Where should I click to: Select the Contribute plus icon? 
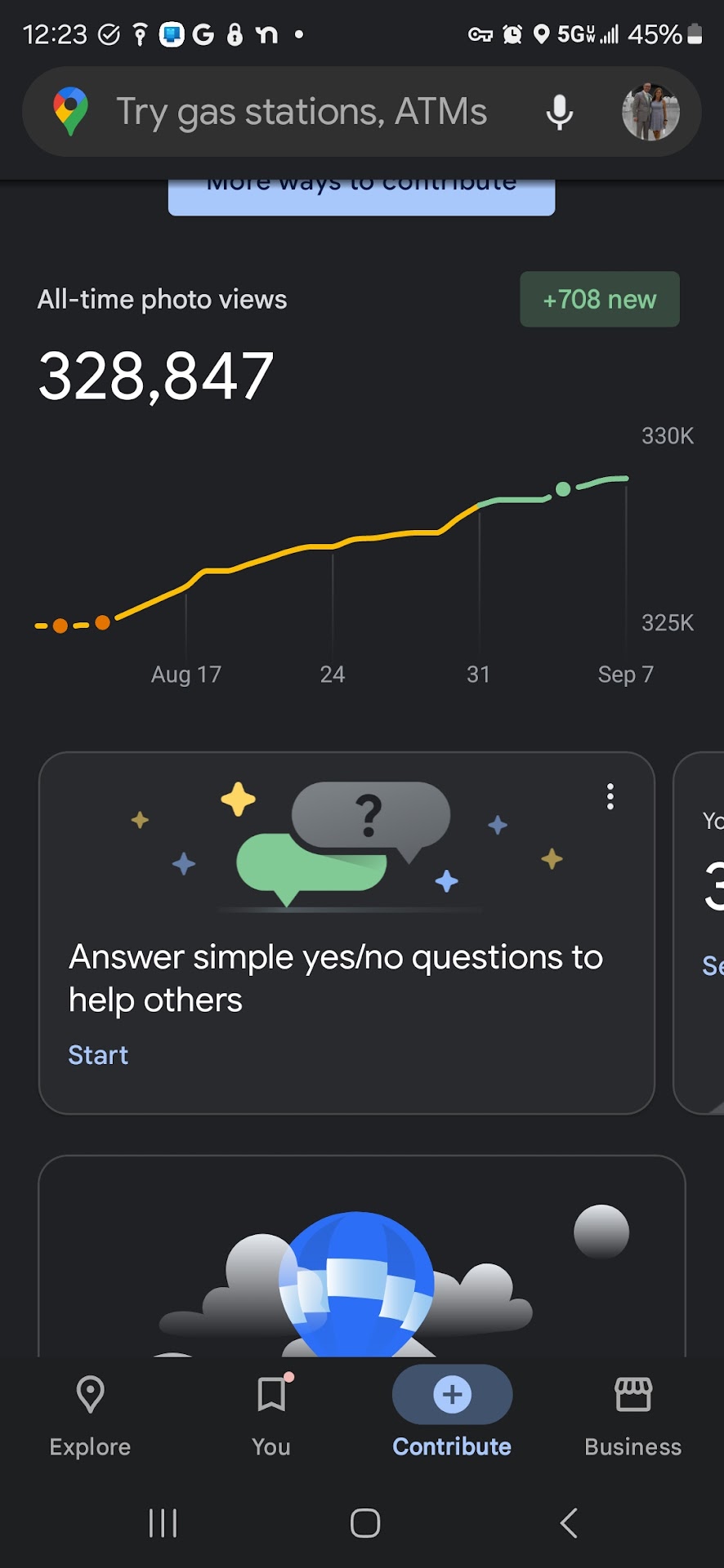coord(452,1395)
